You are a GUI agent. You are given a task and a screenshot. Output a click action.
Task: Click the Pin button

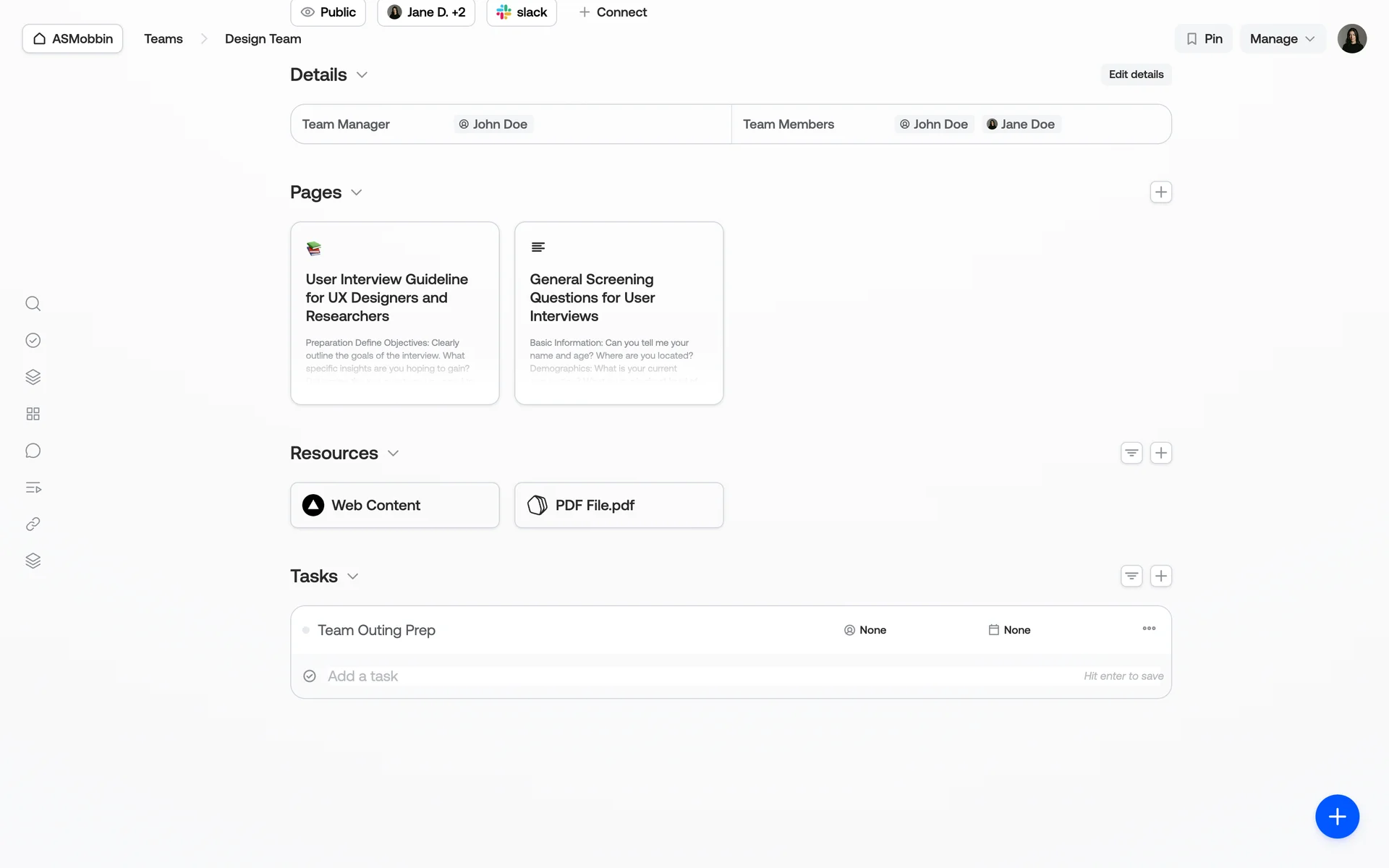coord(1204,39)
